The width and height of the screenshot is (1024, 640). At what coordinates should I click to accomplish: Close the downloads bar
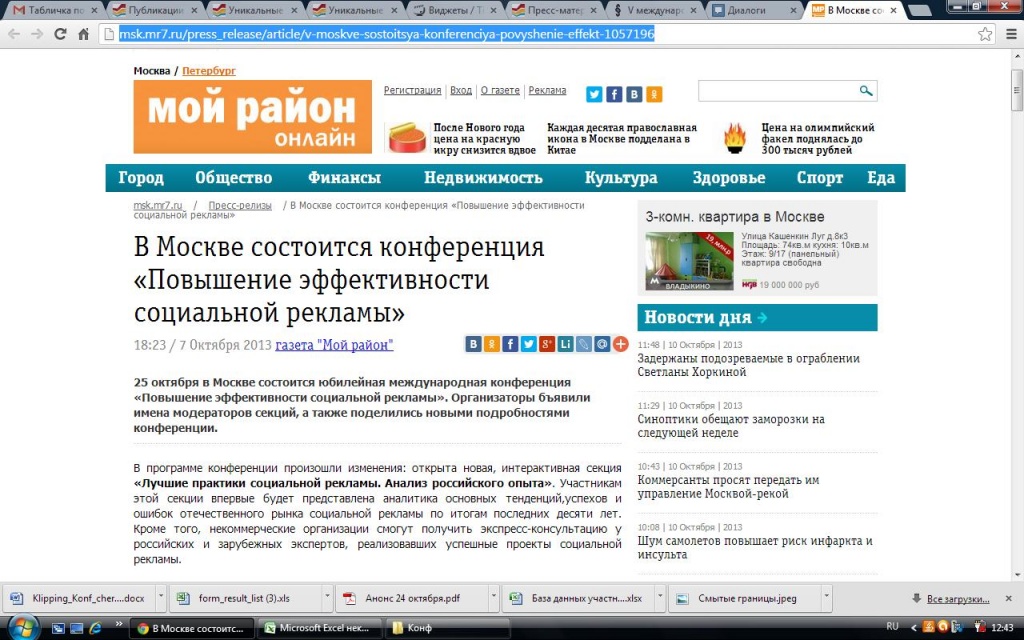point(1008,598)
